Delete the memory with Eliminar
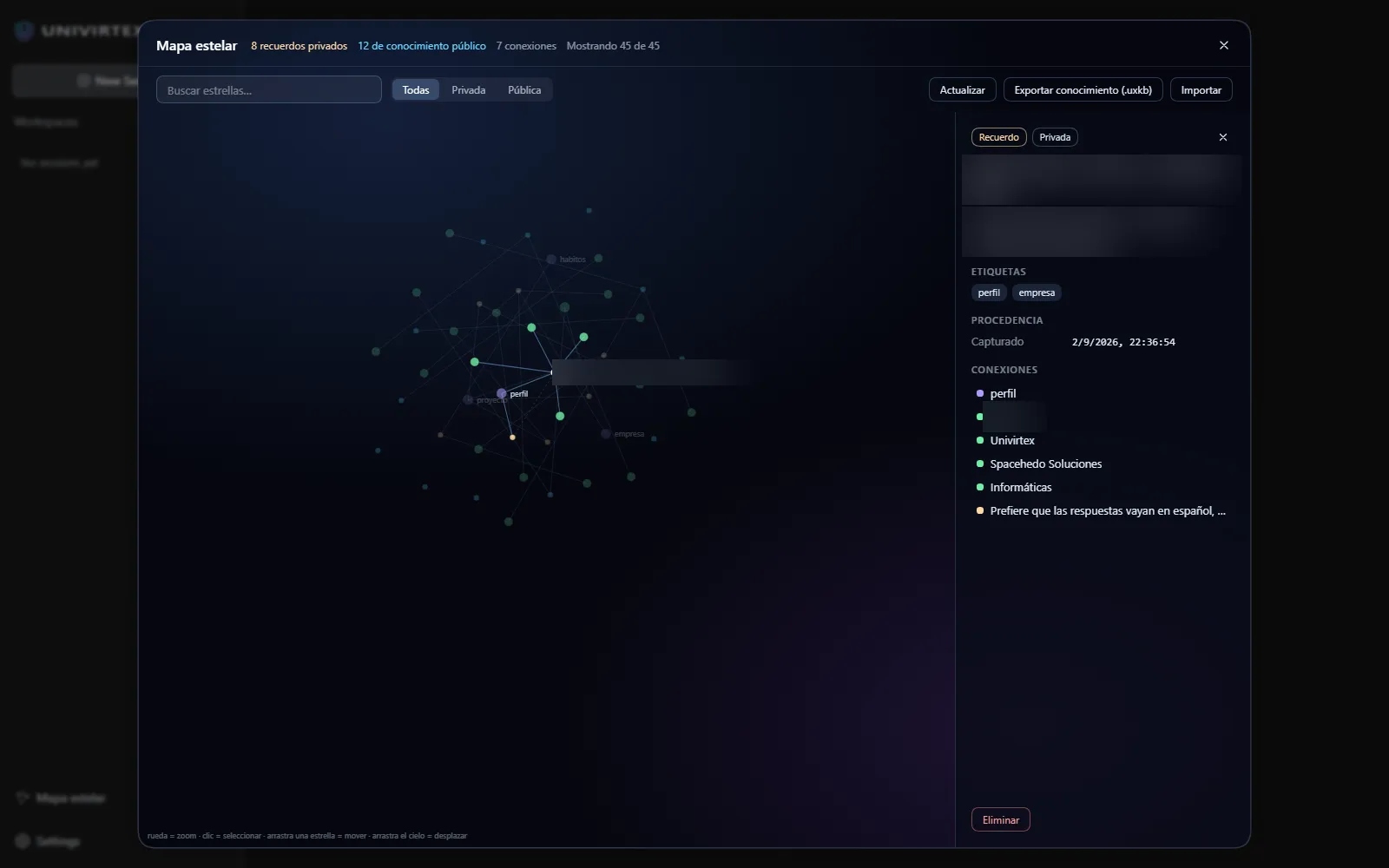 (1001, 819)
